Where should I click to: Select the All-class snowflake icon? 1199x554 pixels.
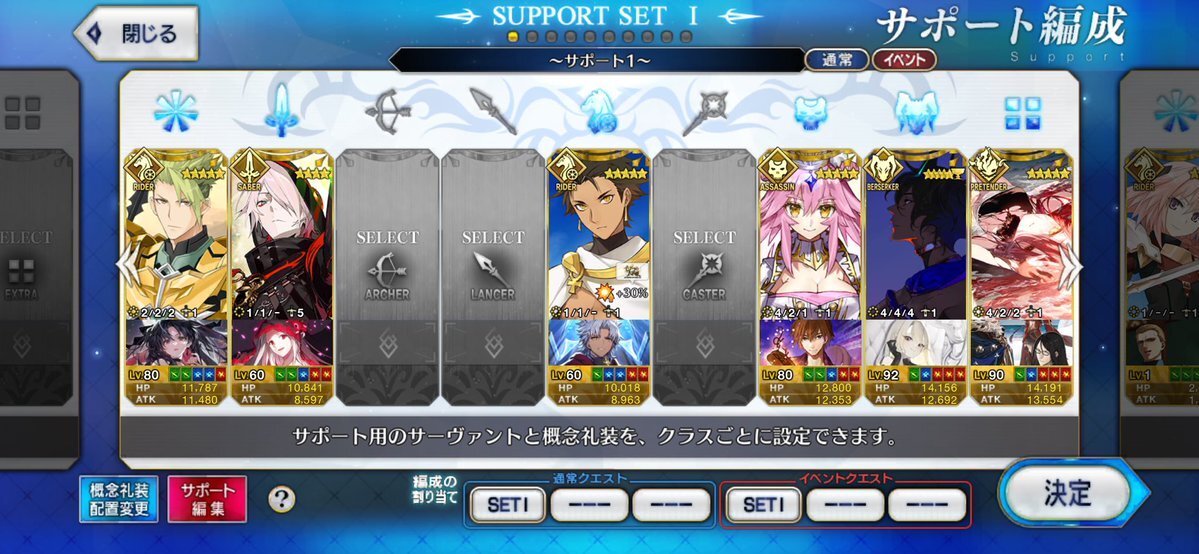[175, 112]
